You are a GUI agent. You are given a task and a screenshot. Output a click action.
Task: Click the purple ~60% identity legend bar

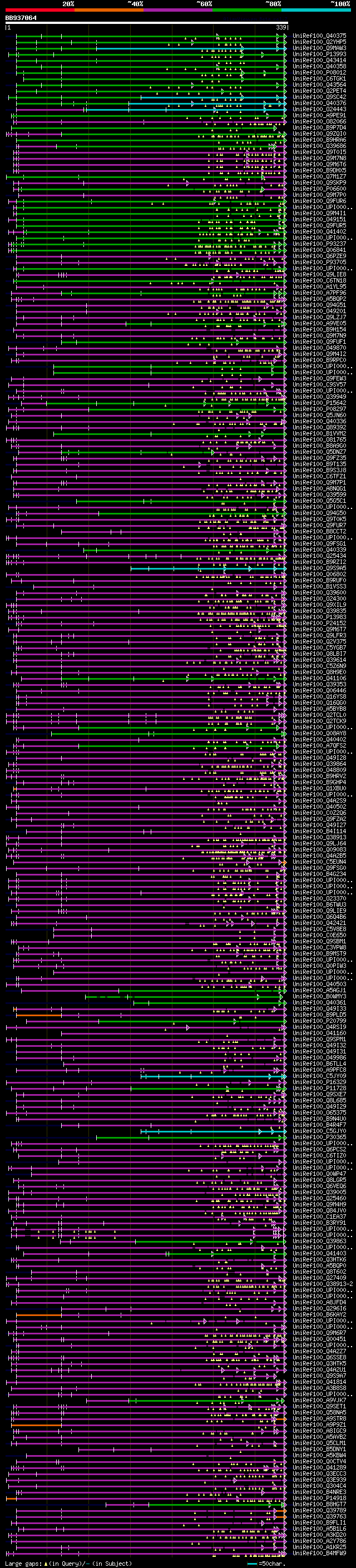177,10
